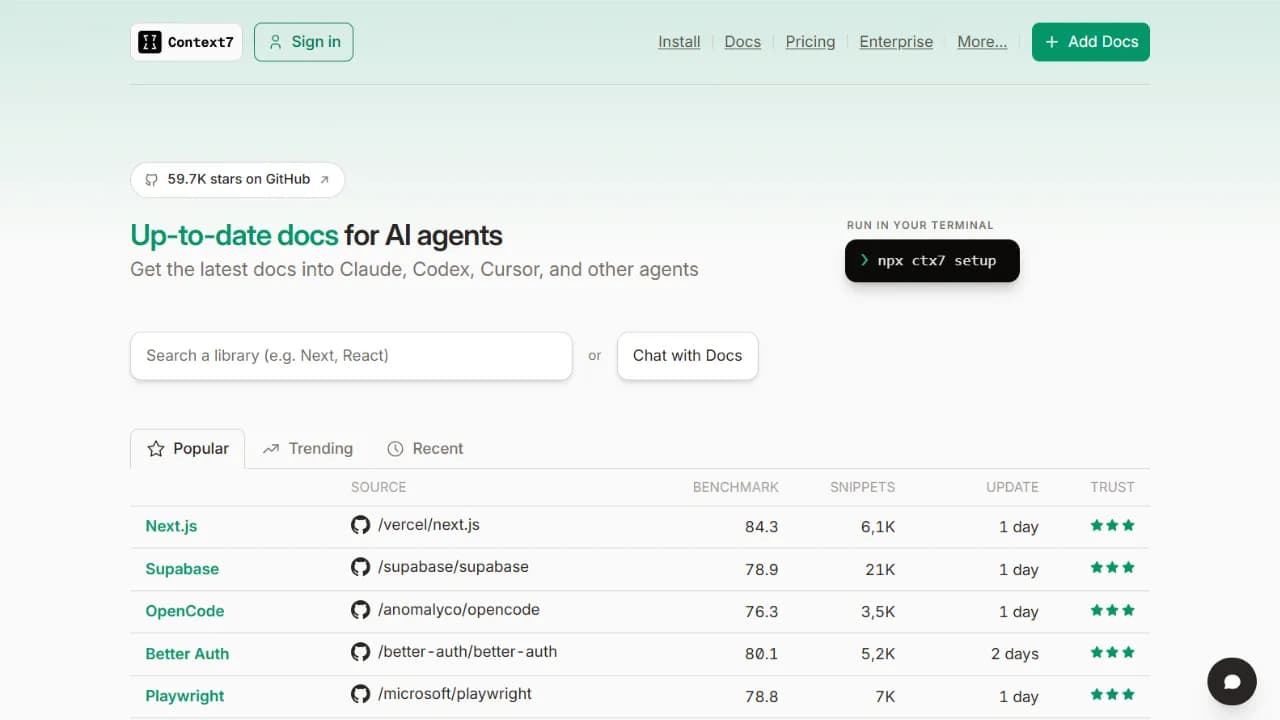Open the Pricing page
The image size is (1280, 720).
810,42
